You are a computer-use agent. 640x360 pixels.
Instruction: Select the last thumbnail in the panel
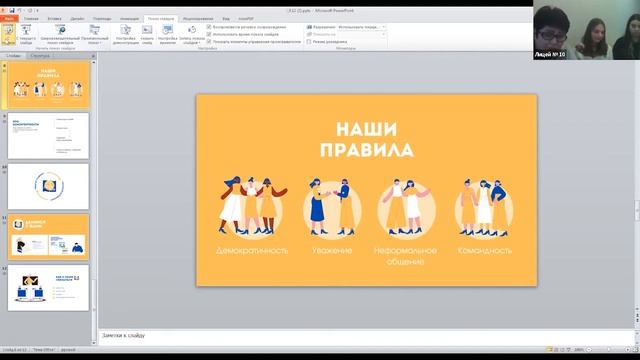coord(48,288)
